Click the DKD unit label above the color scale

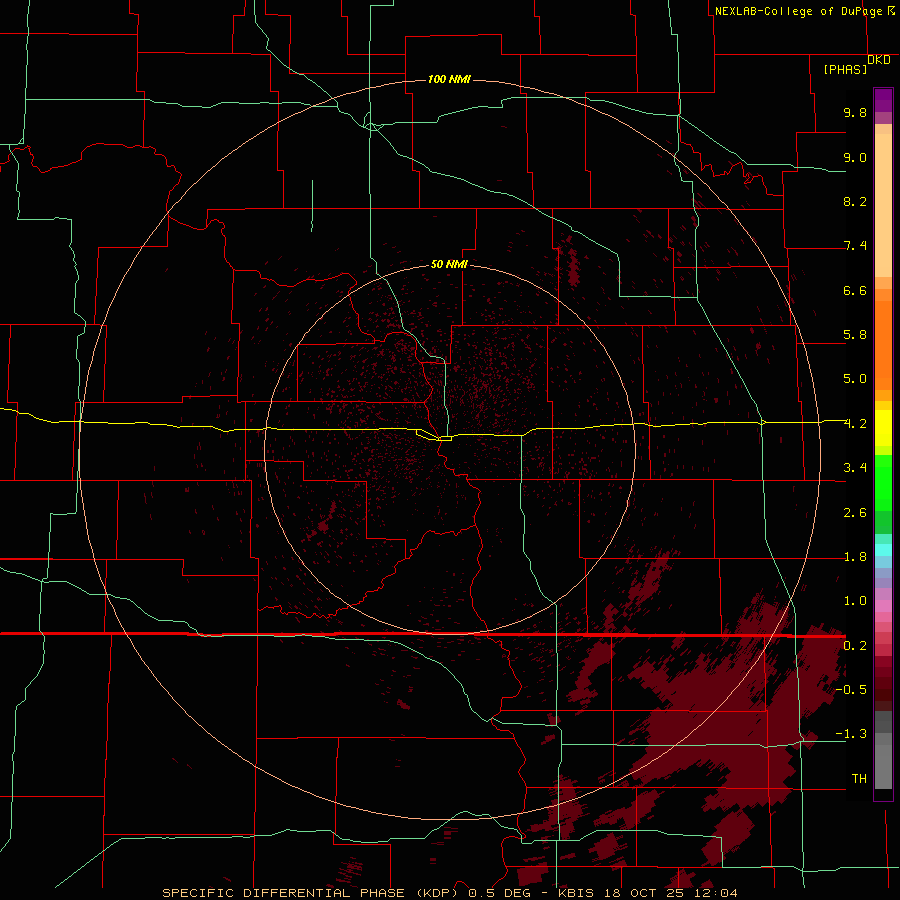pyautogui.click(x=879, y=60)
